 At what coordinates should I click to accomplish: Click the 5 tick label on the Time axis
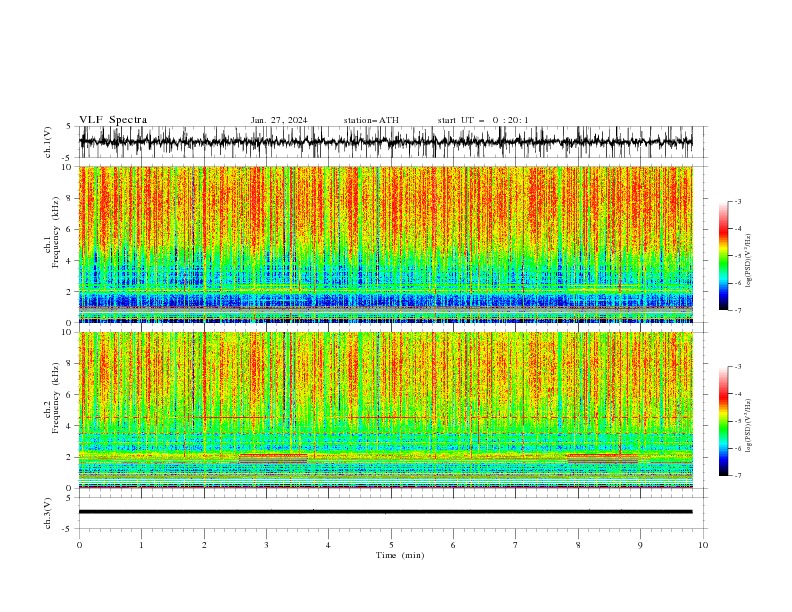tap(391, 545)
